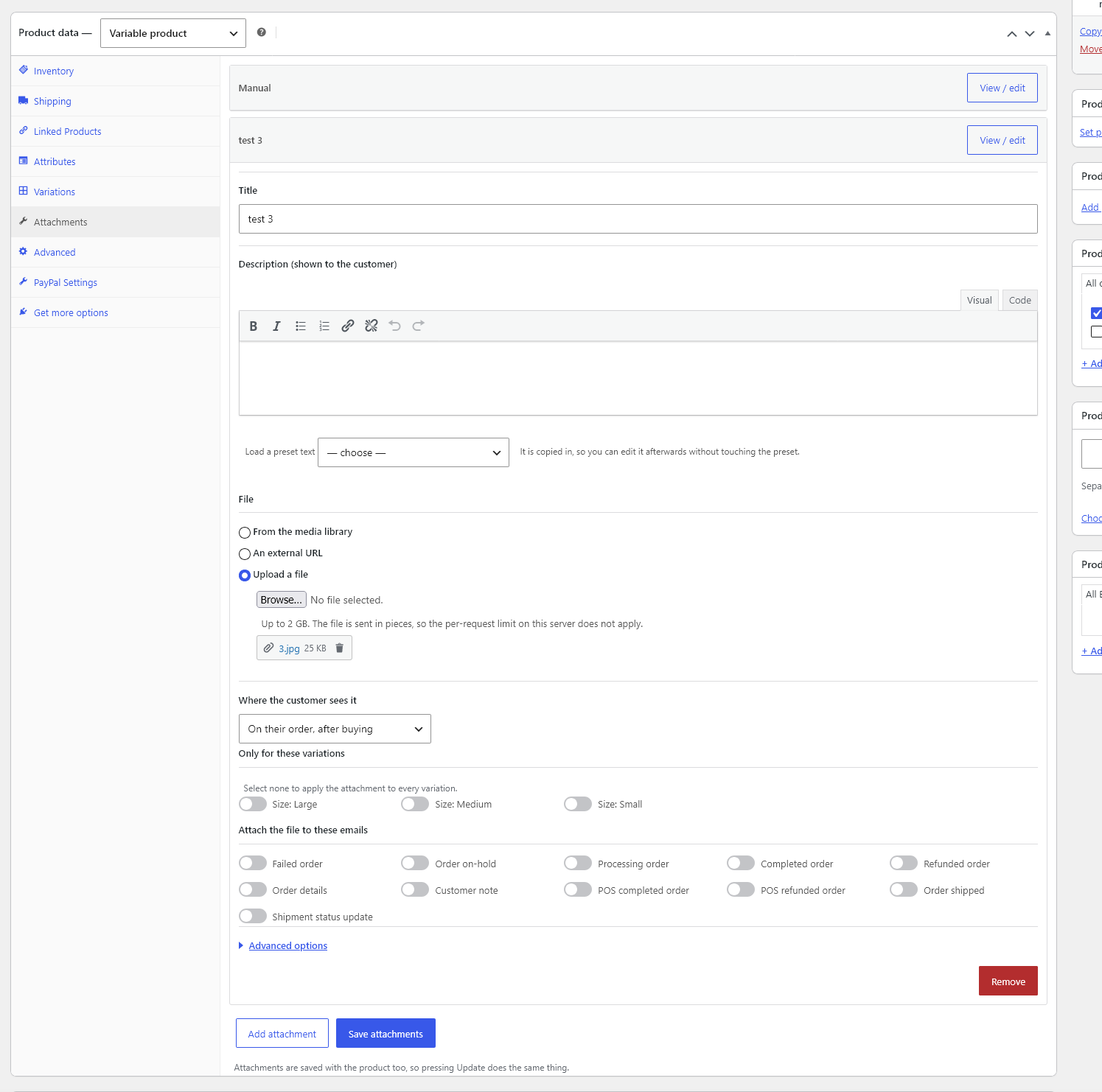Click the Linked Products link icon

24,130
